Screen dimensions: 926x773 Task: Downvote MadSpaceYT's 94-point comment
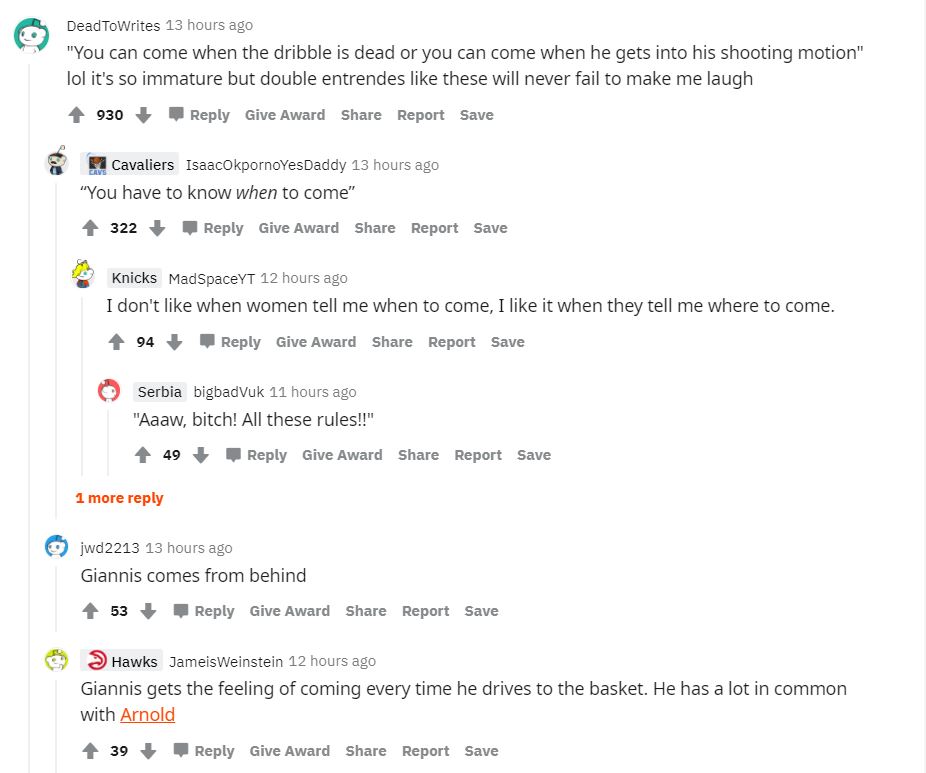(x=174, y=342)
